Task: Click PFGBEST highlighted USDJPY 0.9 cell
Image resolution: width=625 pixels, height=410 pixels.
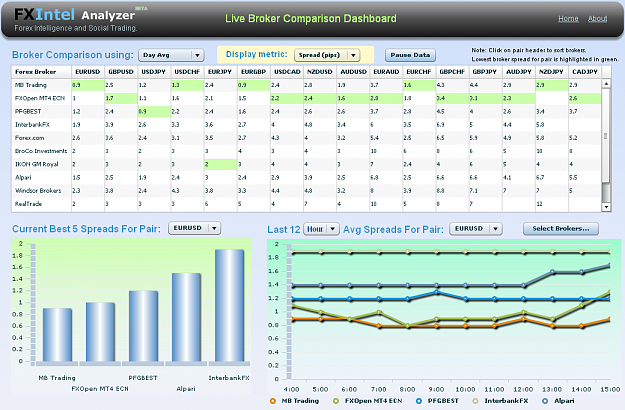Action: tap(154, 111)
